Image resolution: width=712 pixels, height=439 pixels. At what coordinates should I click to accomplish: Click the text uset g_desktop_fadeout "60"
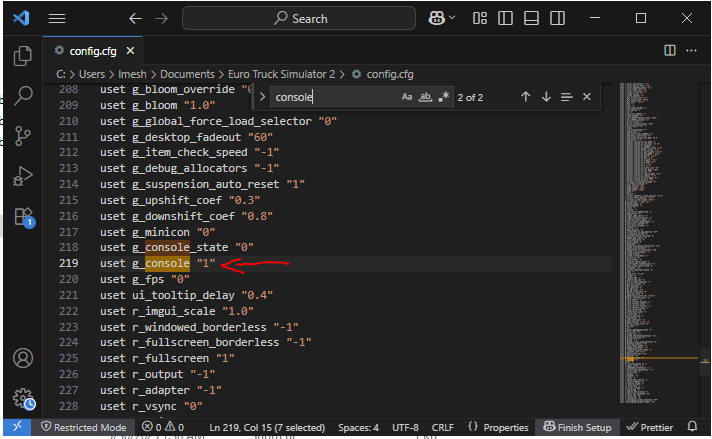187,137
